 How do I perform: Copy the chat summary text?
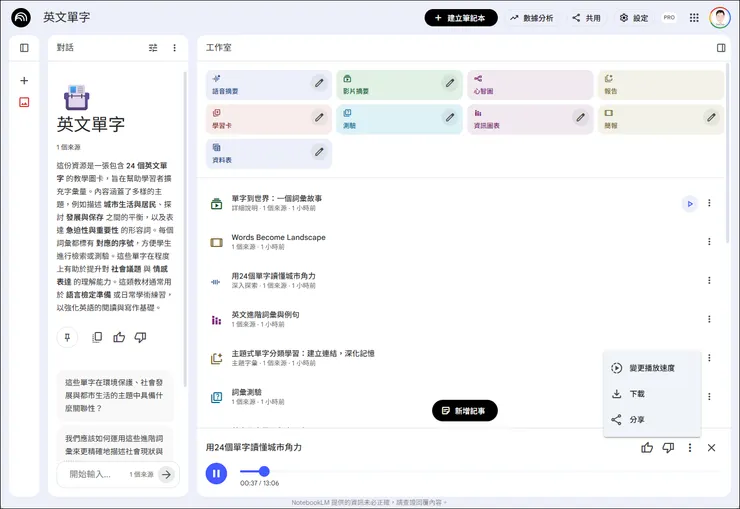[x=97, y=337]
